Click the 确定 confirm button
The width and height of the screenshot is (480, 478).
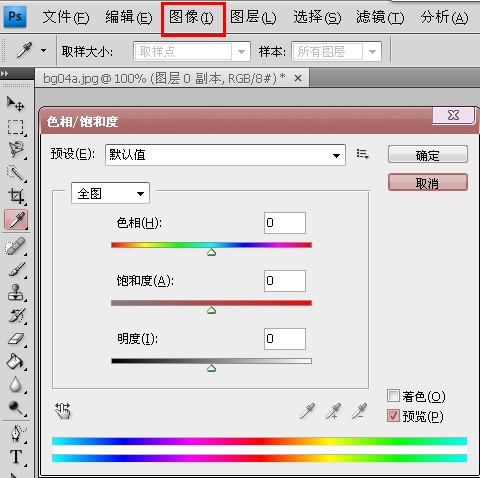428,155
